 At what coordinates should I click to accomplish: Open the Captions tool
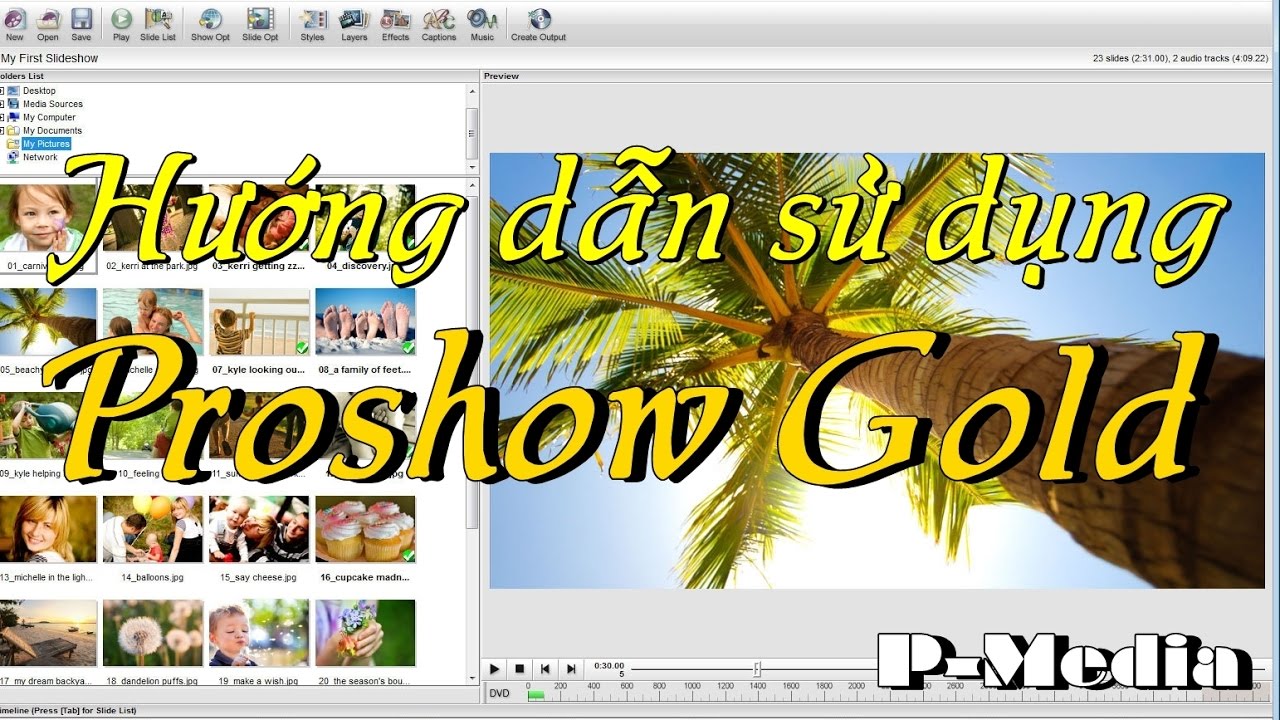click(439, 23)
